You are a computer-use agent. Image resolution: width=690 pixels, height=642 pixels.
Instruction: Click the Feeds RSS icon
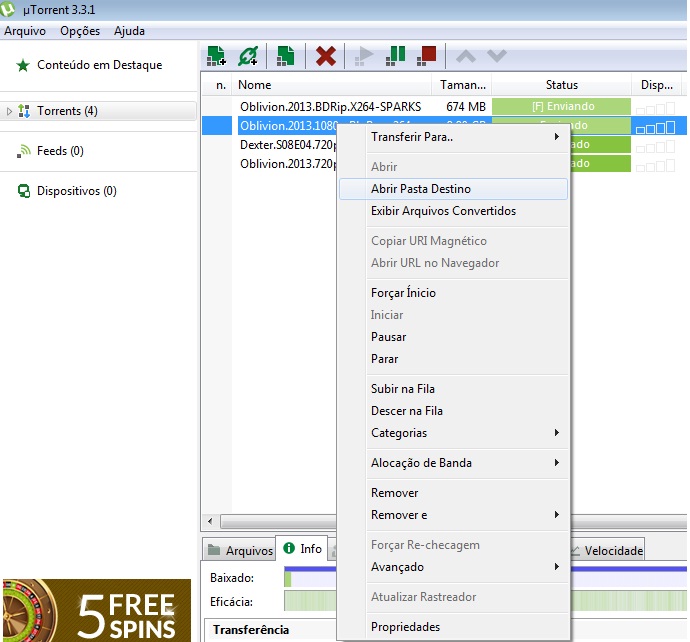pos(24,151)
